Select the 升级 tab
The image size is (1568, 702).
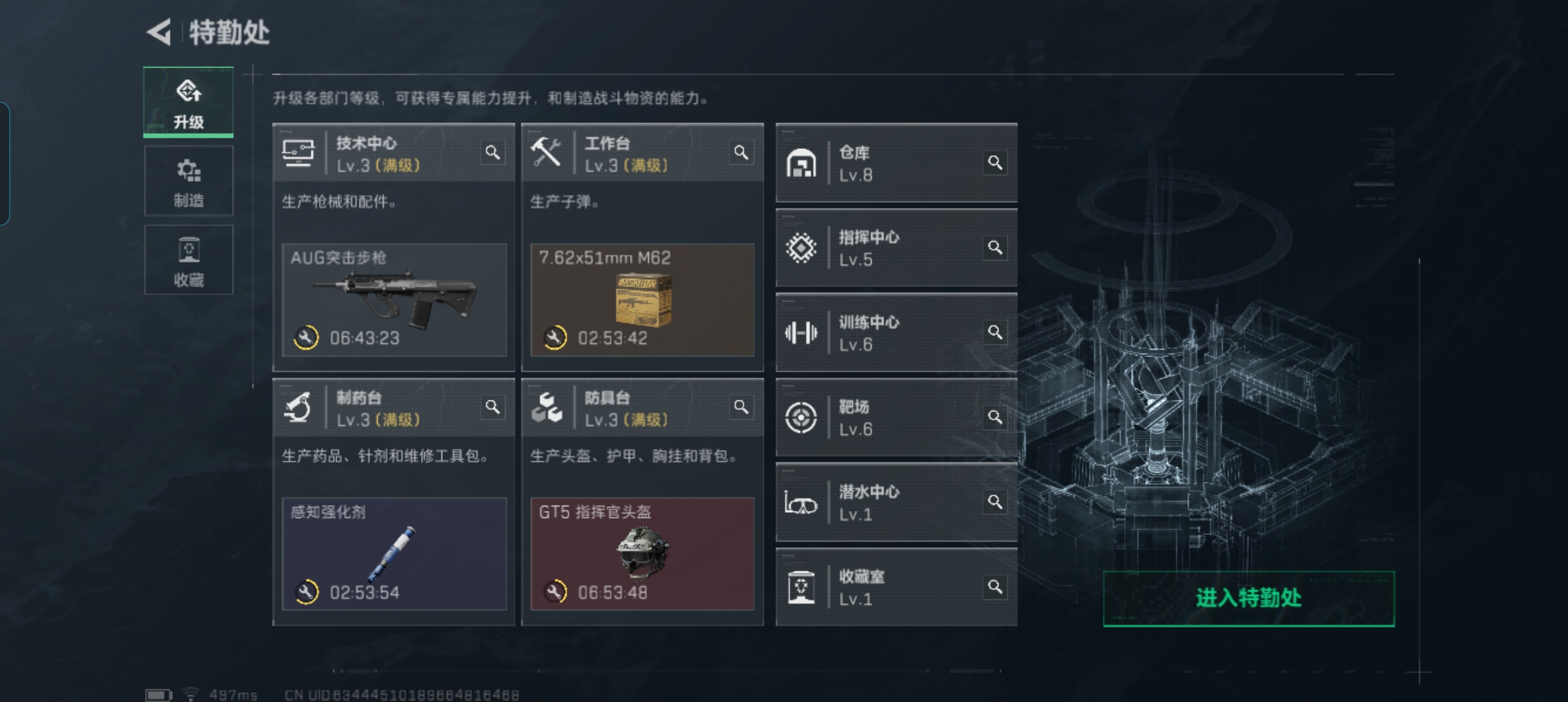[189, 103]
